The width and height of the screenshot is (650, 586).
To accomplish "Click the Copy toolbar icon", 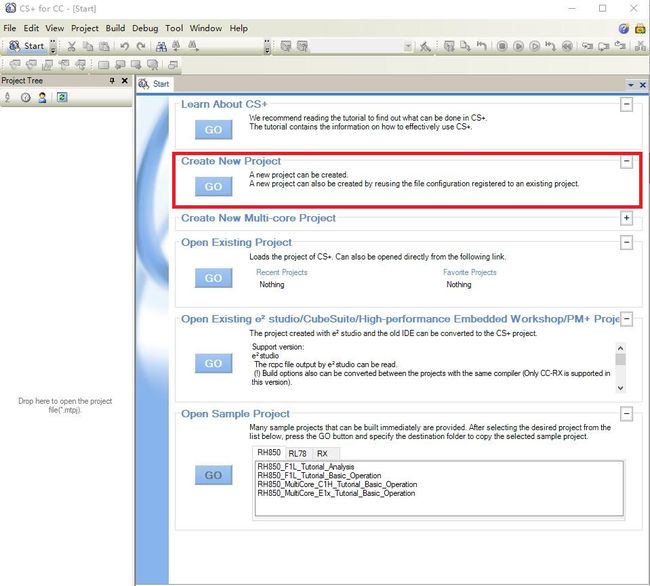I will point(88,46).
